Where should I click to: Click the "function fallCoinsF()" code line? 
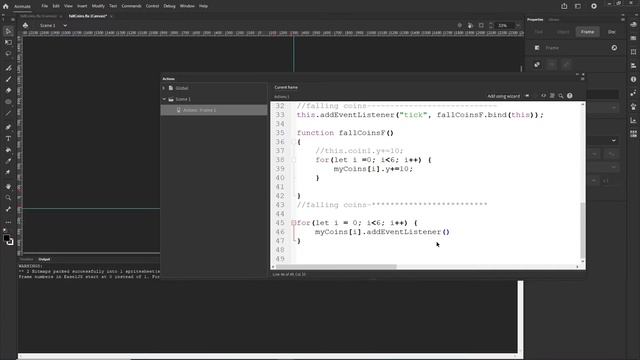click(x=345, y=133)
